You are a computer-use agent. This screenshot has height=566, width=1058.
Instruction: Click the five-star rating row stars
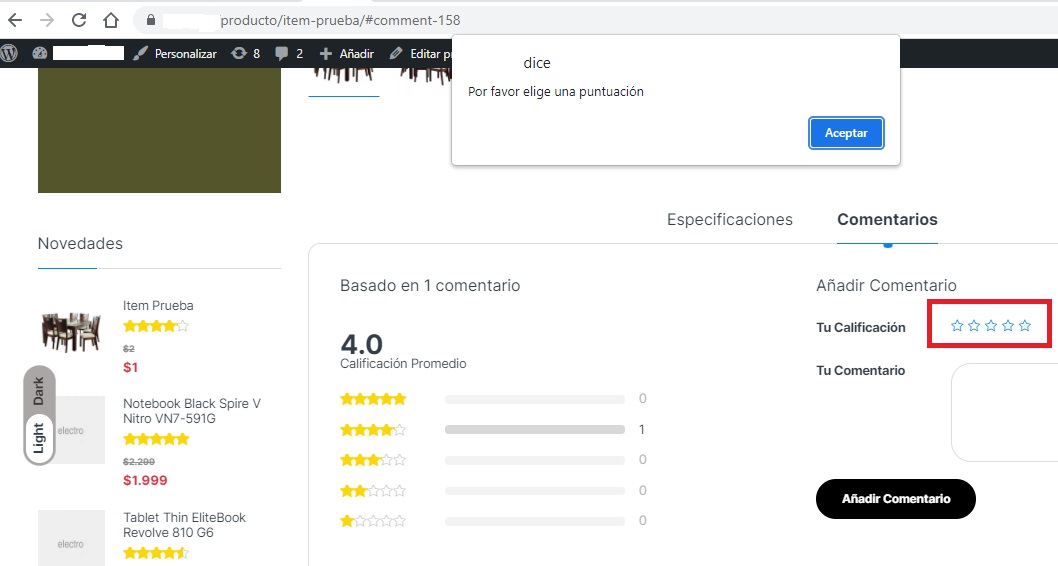(373, 399)
